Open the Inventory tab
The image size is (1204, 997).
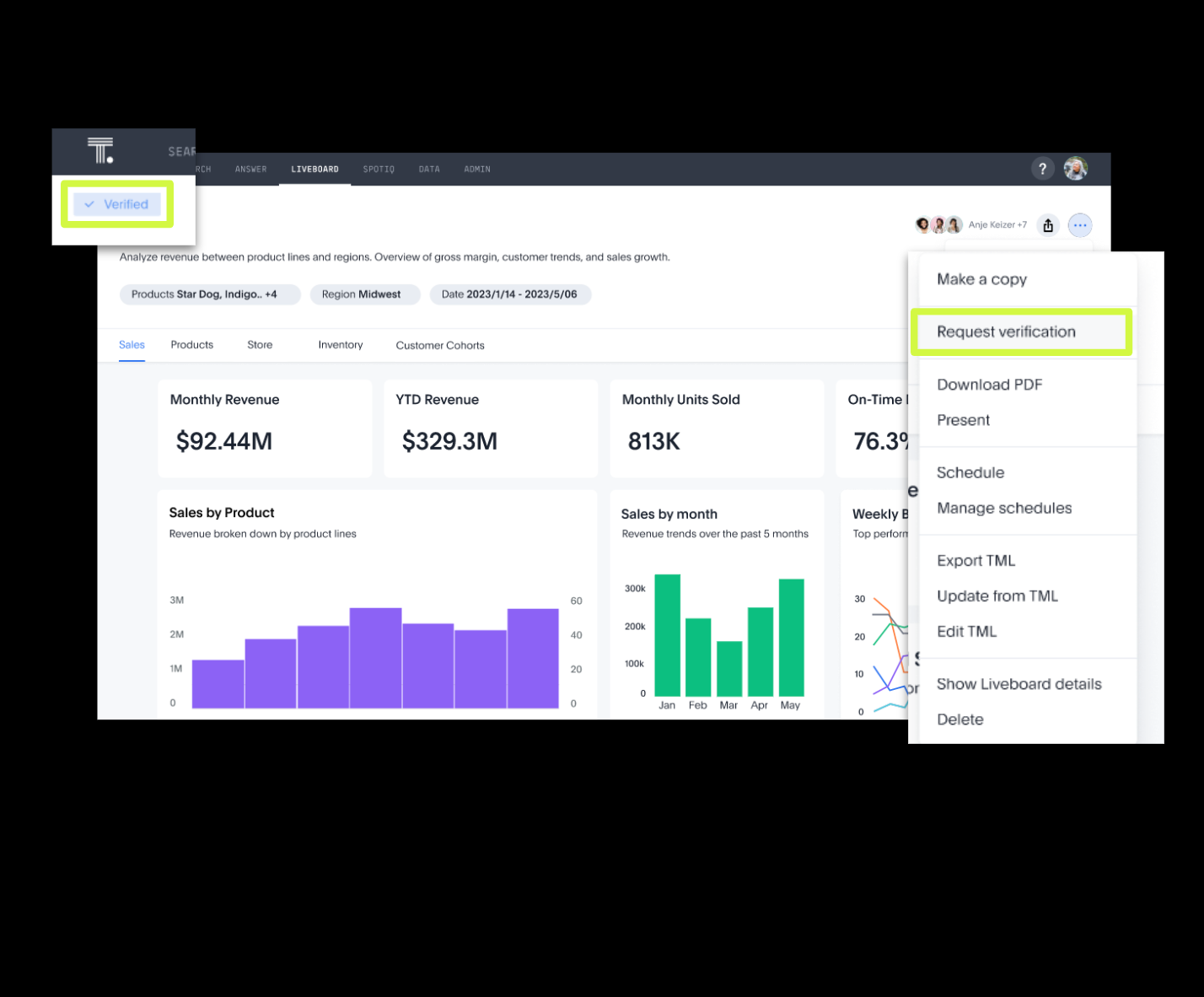click(x=341, y=345)
